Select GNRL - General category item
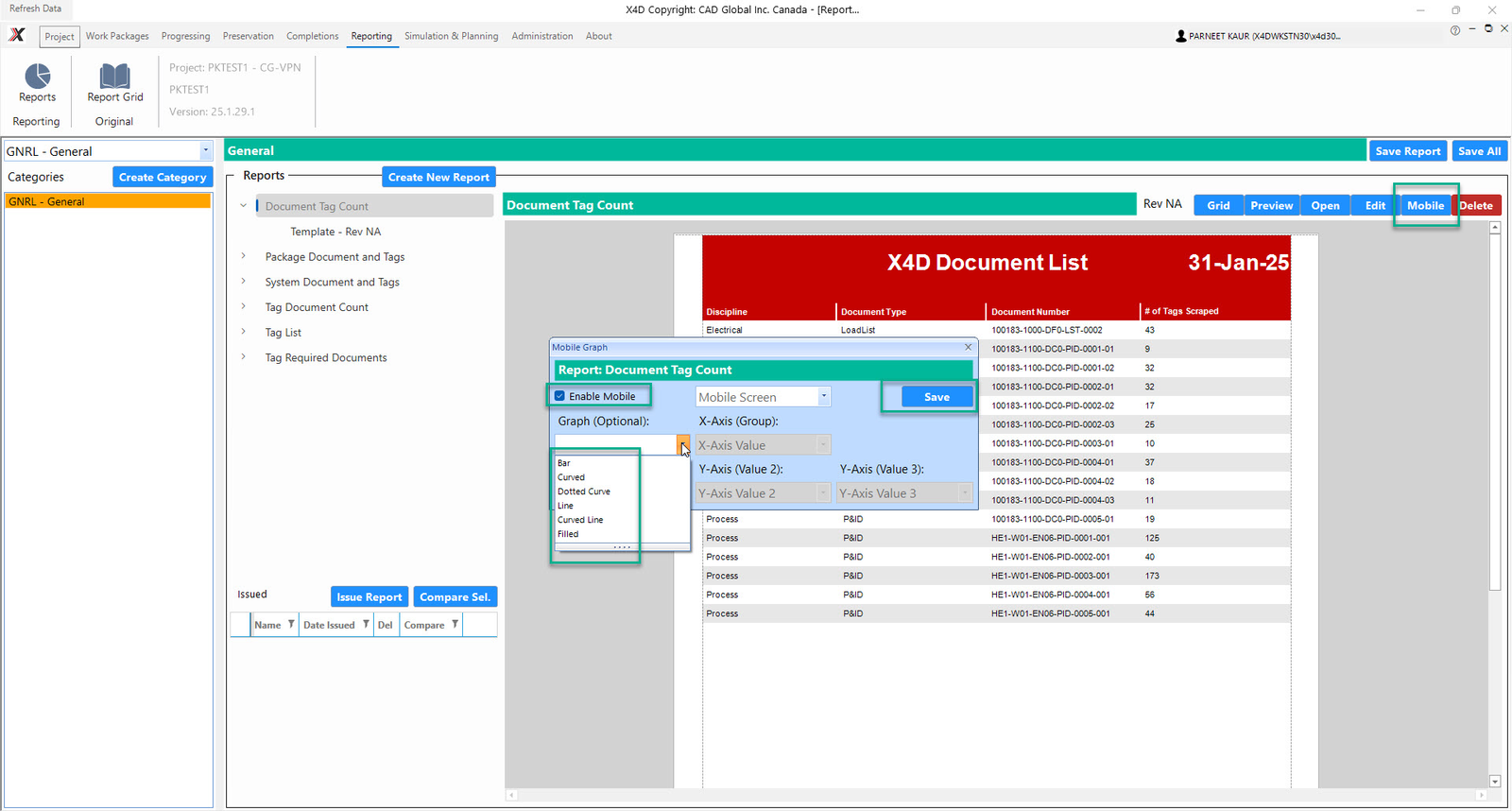This screenshot has width=1512, height=811. point(108,201)
